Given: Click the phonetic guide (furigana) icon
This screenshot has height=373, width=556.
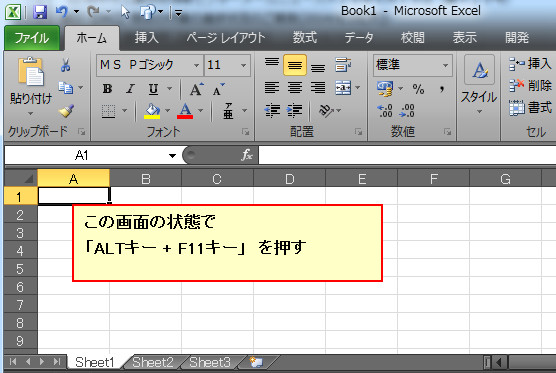Looking at the screenshot, I should pos(228,111).
